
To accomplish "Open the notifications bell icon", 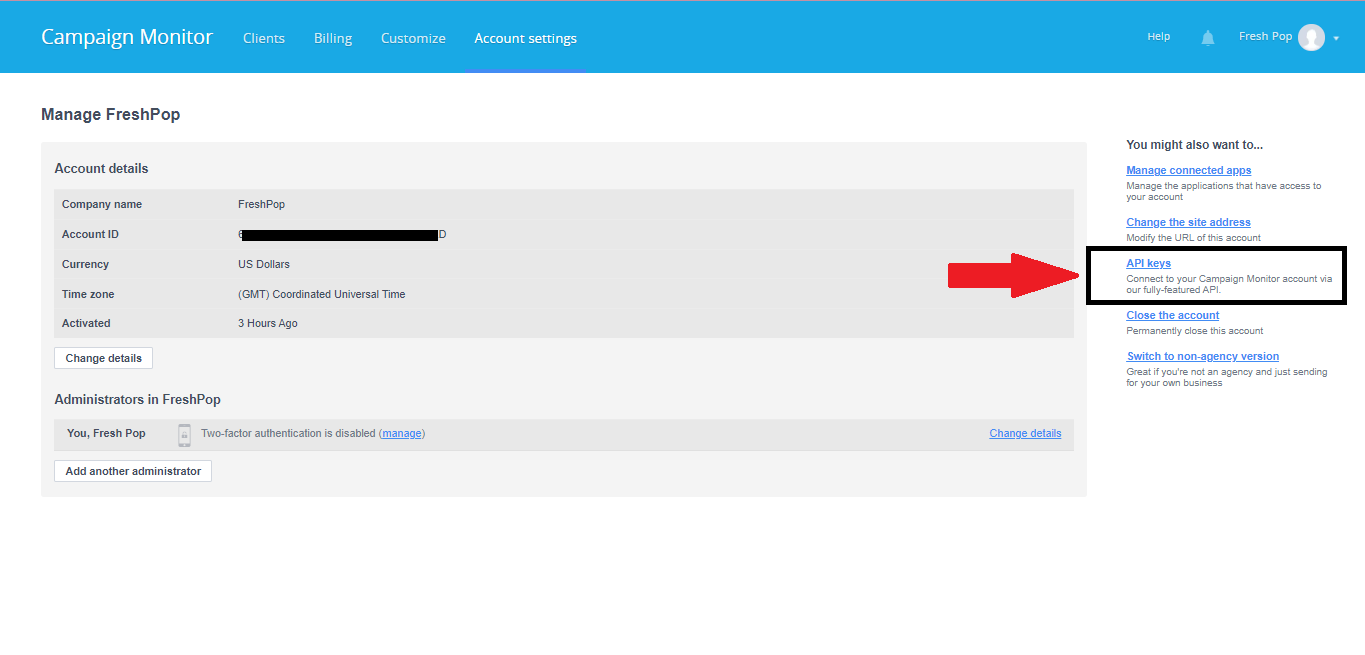I will 1208,37.
